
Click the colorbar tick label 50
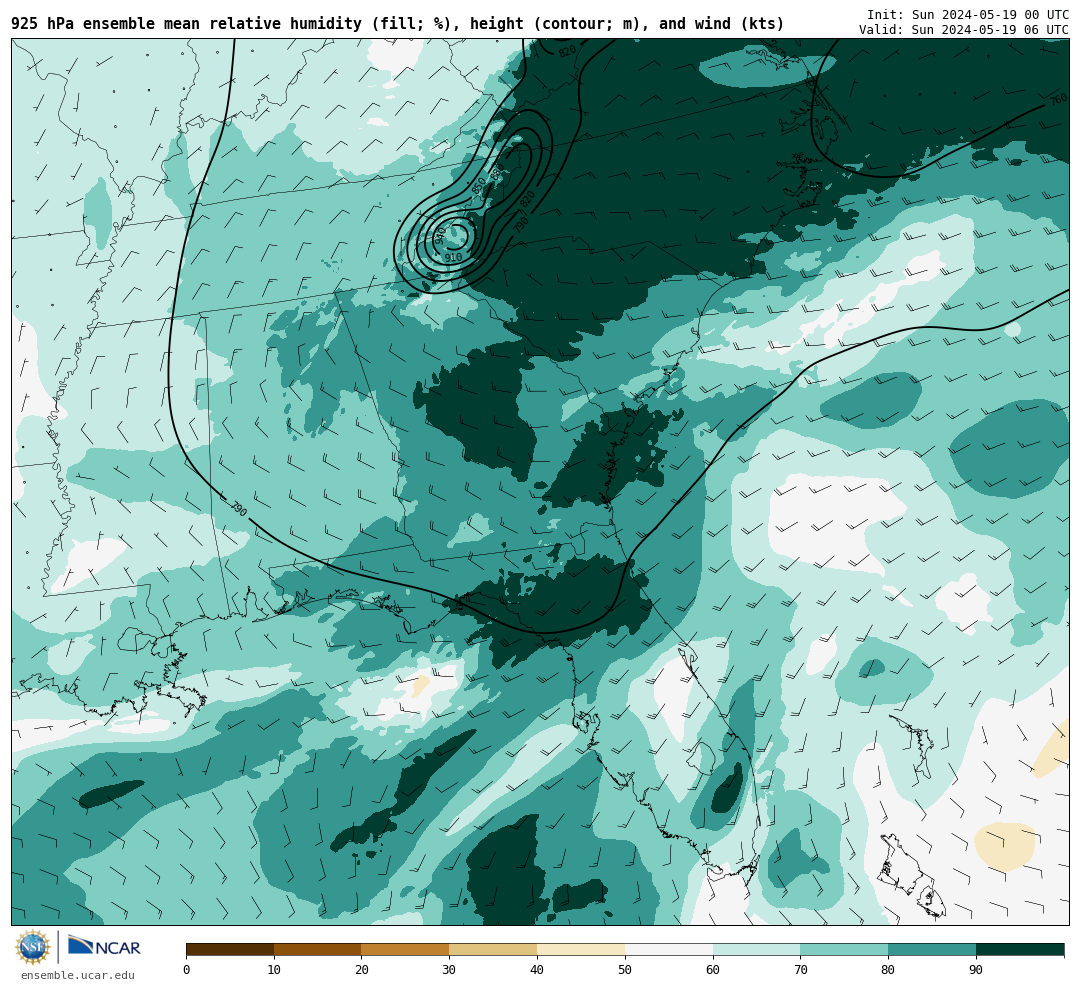tap(625, 970)
